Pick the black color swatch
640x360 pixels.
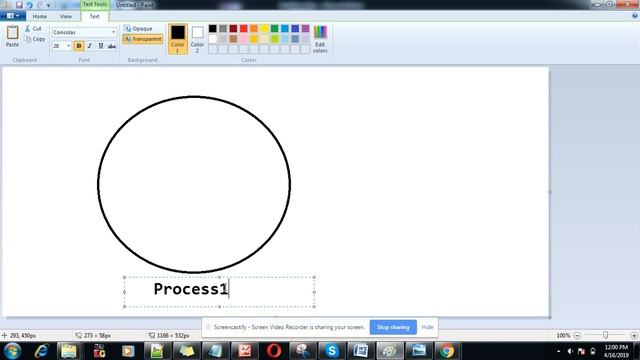click(x=213, y=29)
